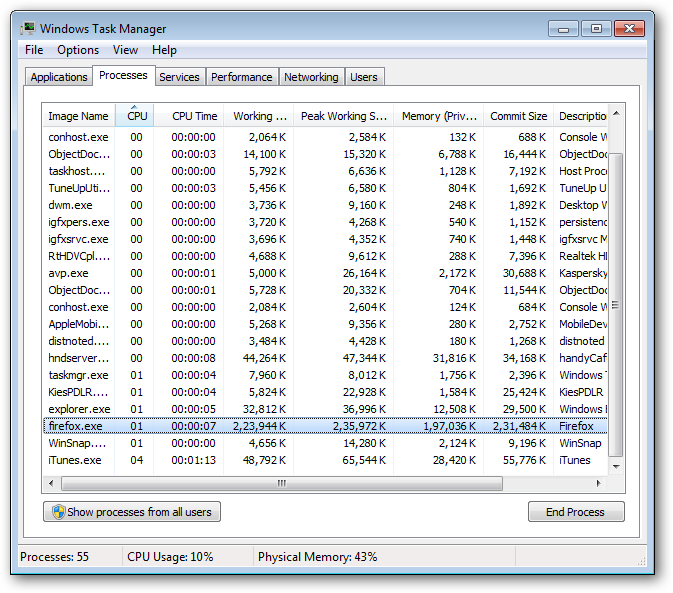Select ObjectDoc row with 14,100 K working set
This screenshot has height=593, width=673.
pos(325,154)
